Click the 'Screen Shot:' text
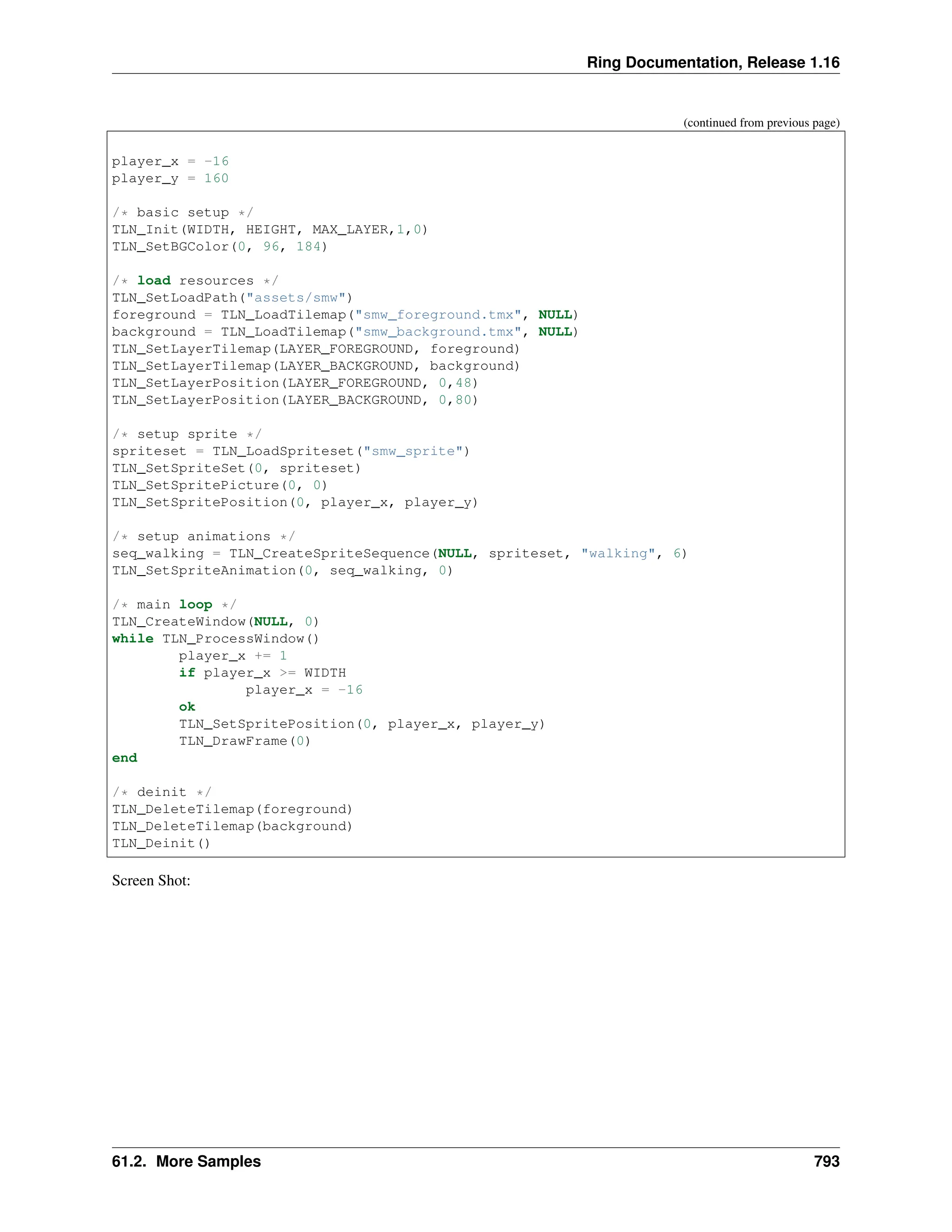 click(151, 881)
